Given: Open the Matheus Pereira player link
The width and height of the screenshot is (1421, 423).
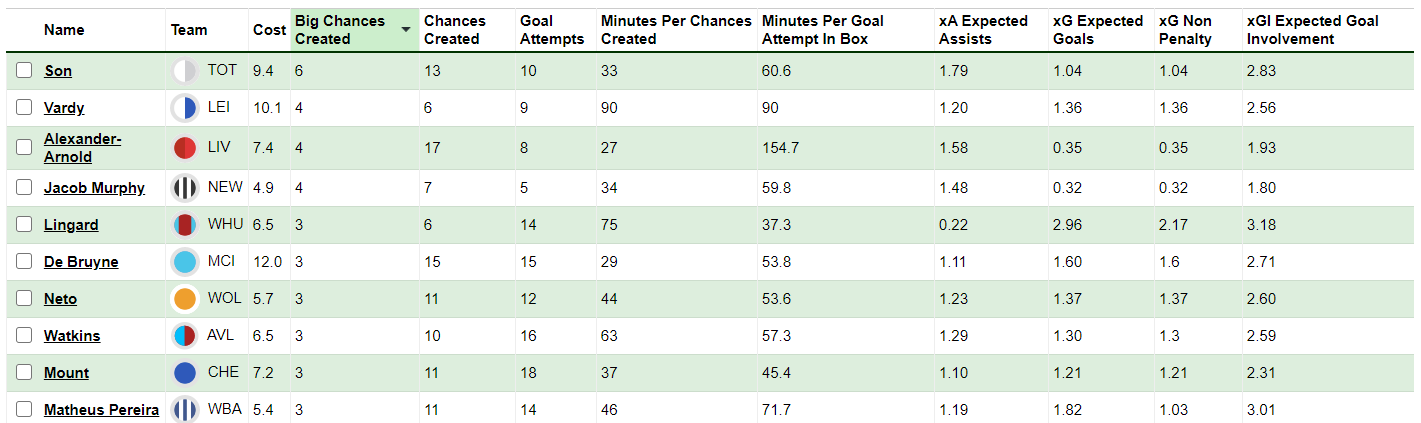Looking at the screenshot, I should [x=101, y=410].
